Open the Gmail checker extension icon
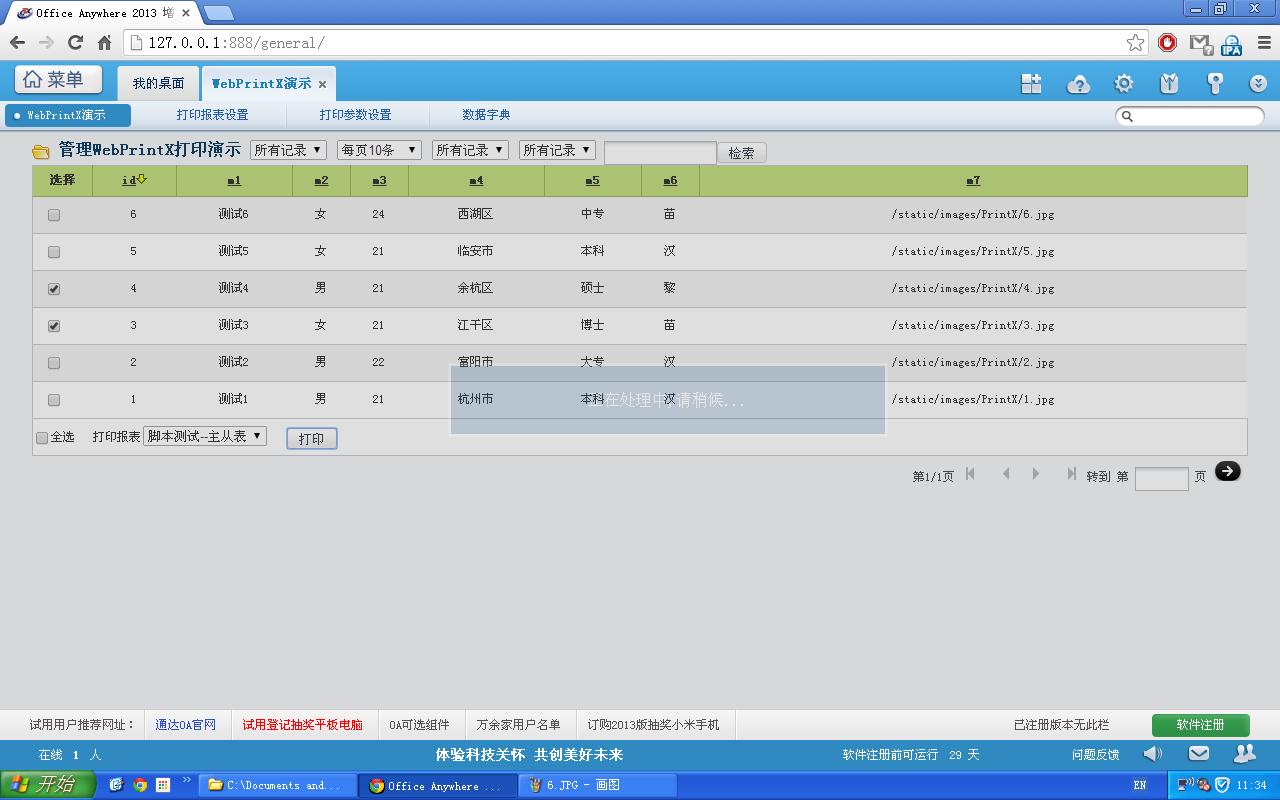Screen dimensions: 1280x800 (x=1200, y=43)
